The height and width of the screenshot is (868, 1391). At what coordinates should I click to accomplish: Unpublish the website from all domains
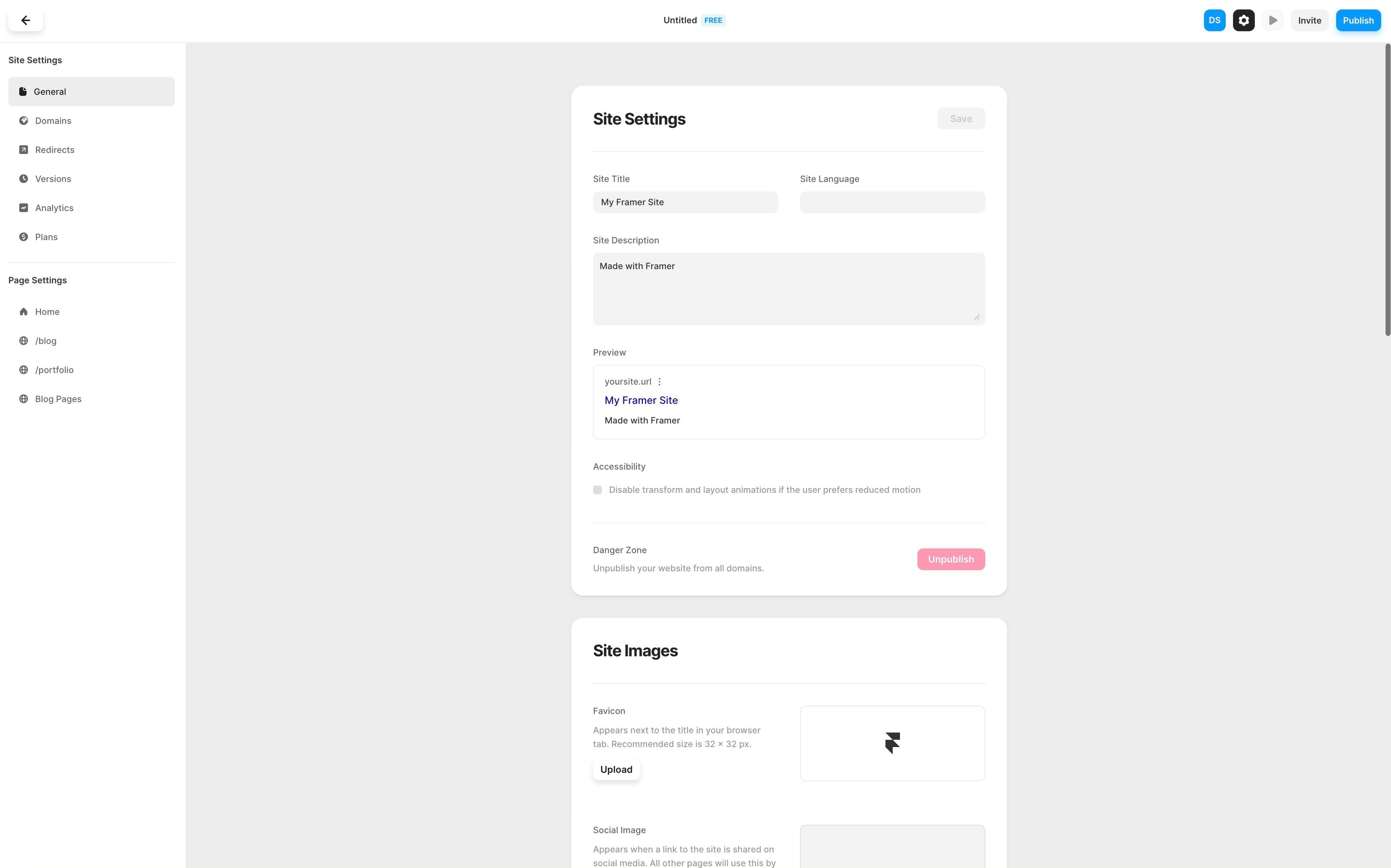click(x=950, y=559)
